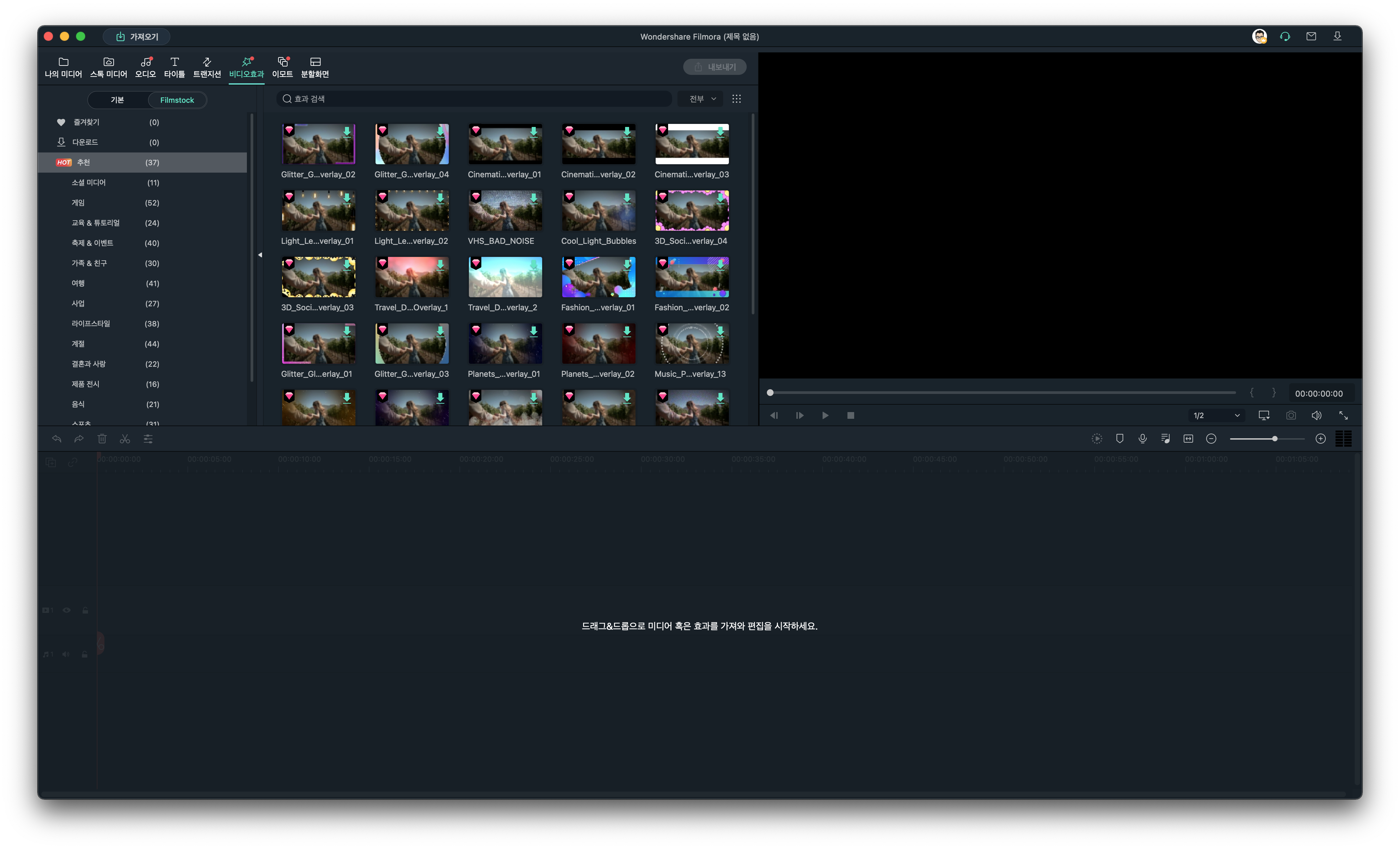Click the add marker shield icon
This screenshot has width=1400, height=849.
coord(1119,439)
